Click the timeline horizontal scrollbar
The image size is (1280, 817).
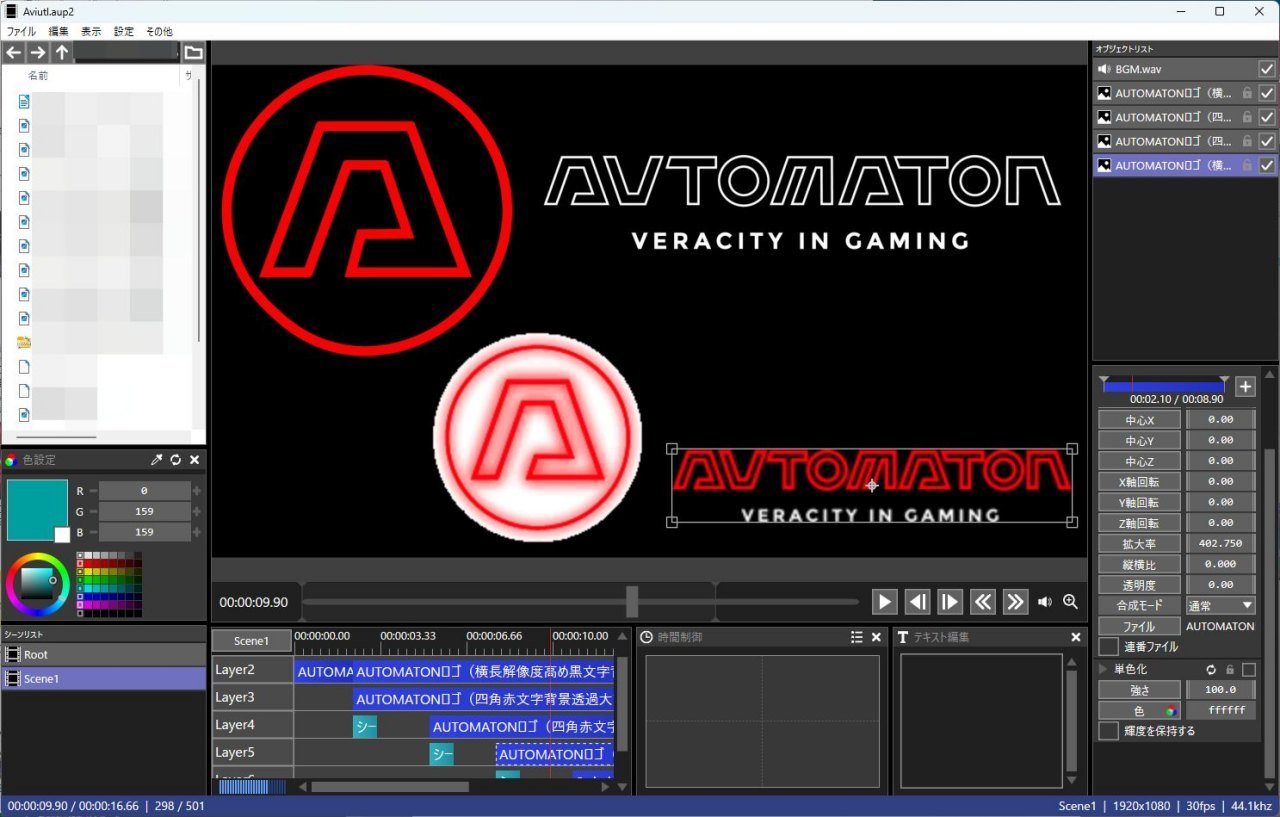(390, 787)
